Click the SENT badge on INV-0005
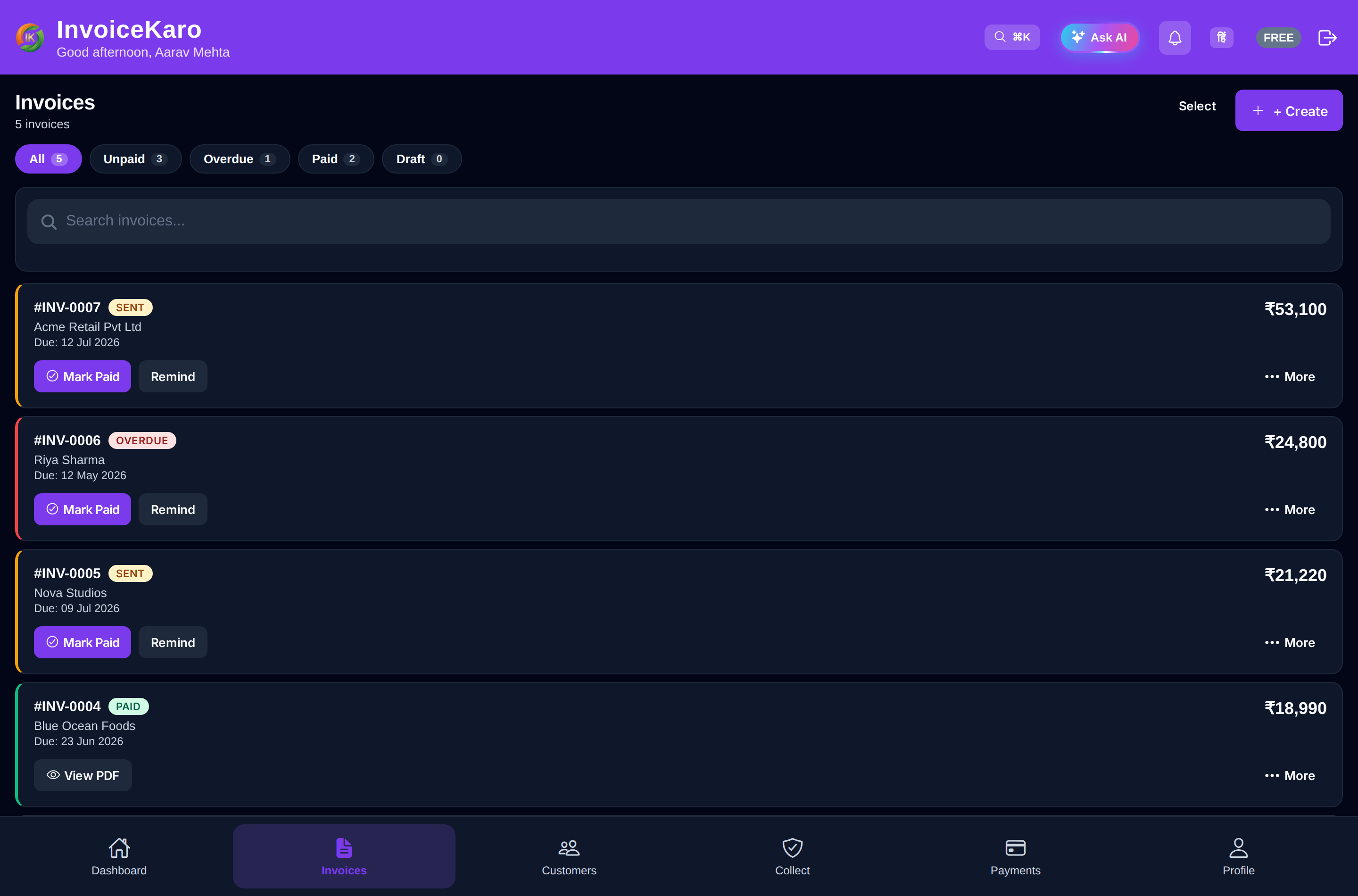Viewport: 1358px width, 896px height. click(130, 574)
